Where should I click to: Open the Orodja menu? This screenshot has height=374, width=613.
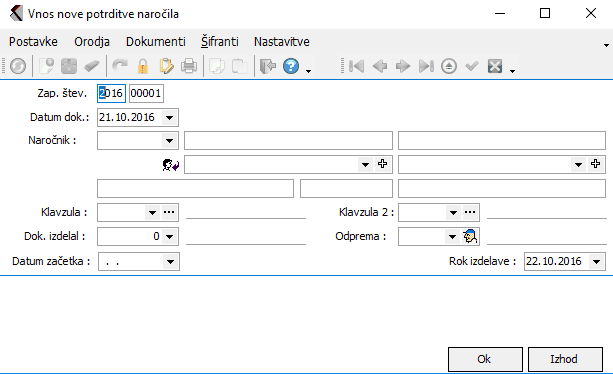(92, 42)
